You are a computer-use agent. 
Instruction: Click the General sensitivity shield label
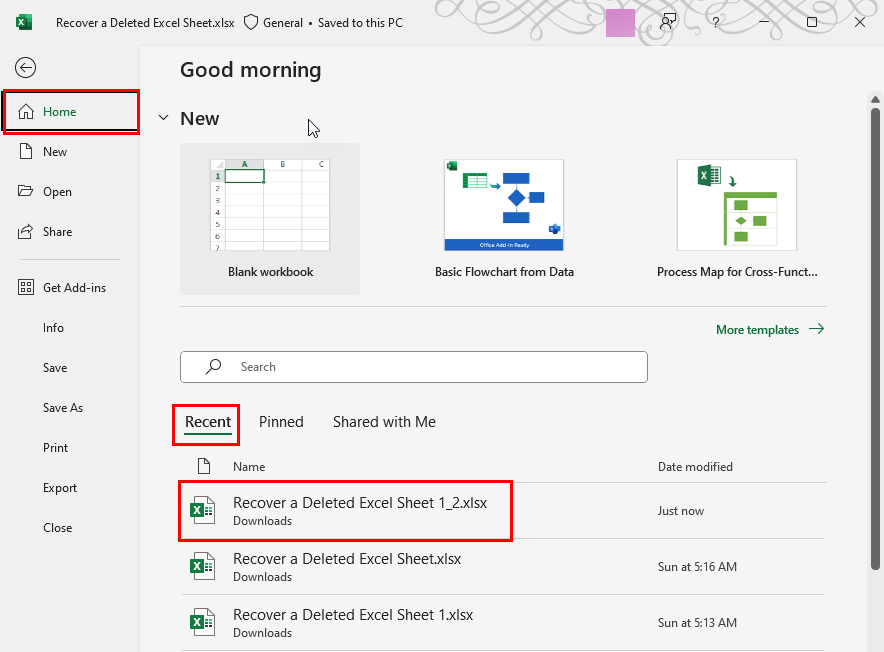pyautogui.click(x=273, y=23)
